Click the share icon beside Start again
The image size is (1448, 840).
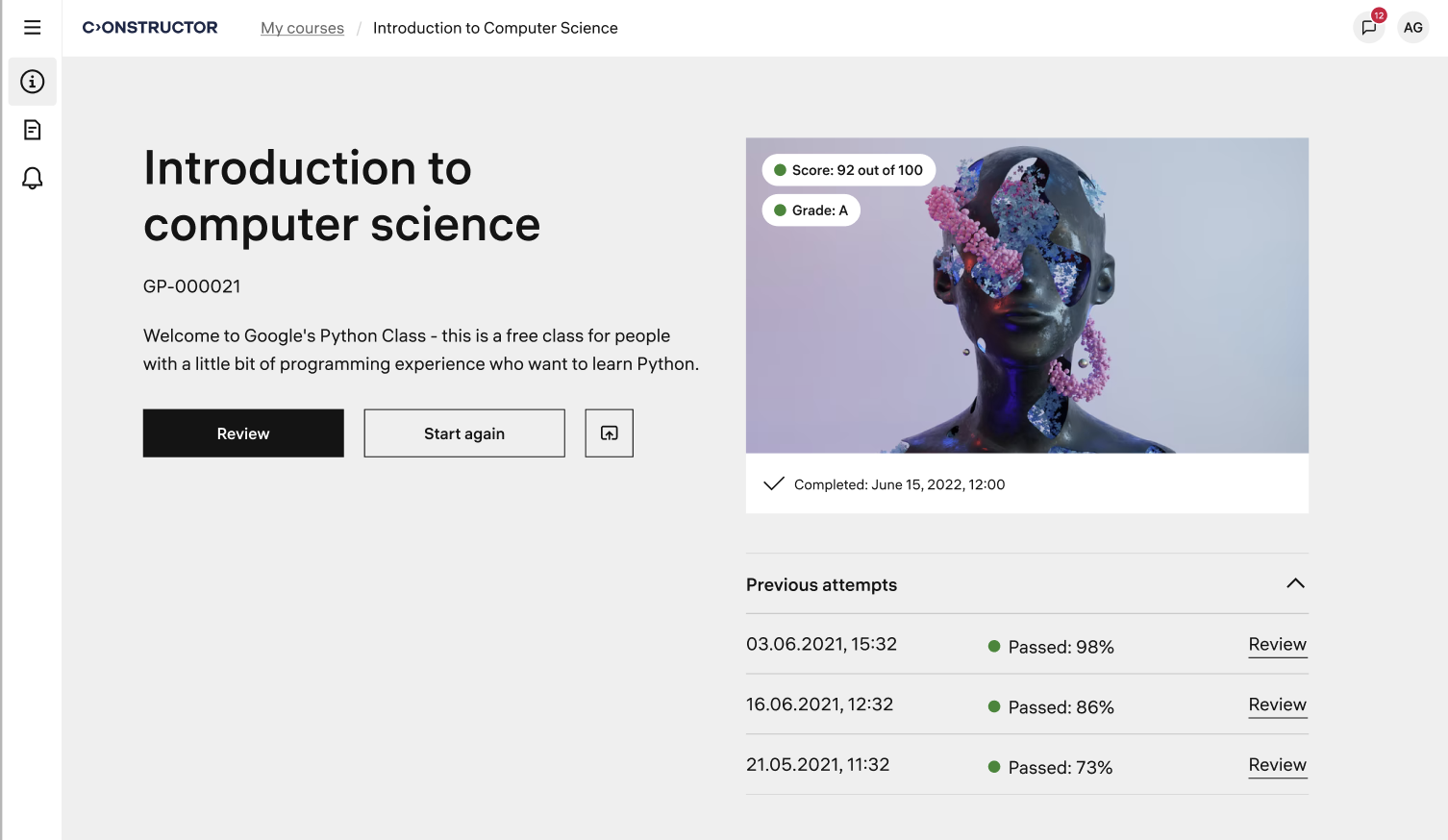pos(609,433)
